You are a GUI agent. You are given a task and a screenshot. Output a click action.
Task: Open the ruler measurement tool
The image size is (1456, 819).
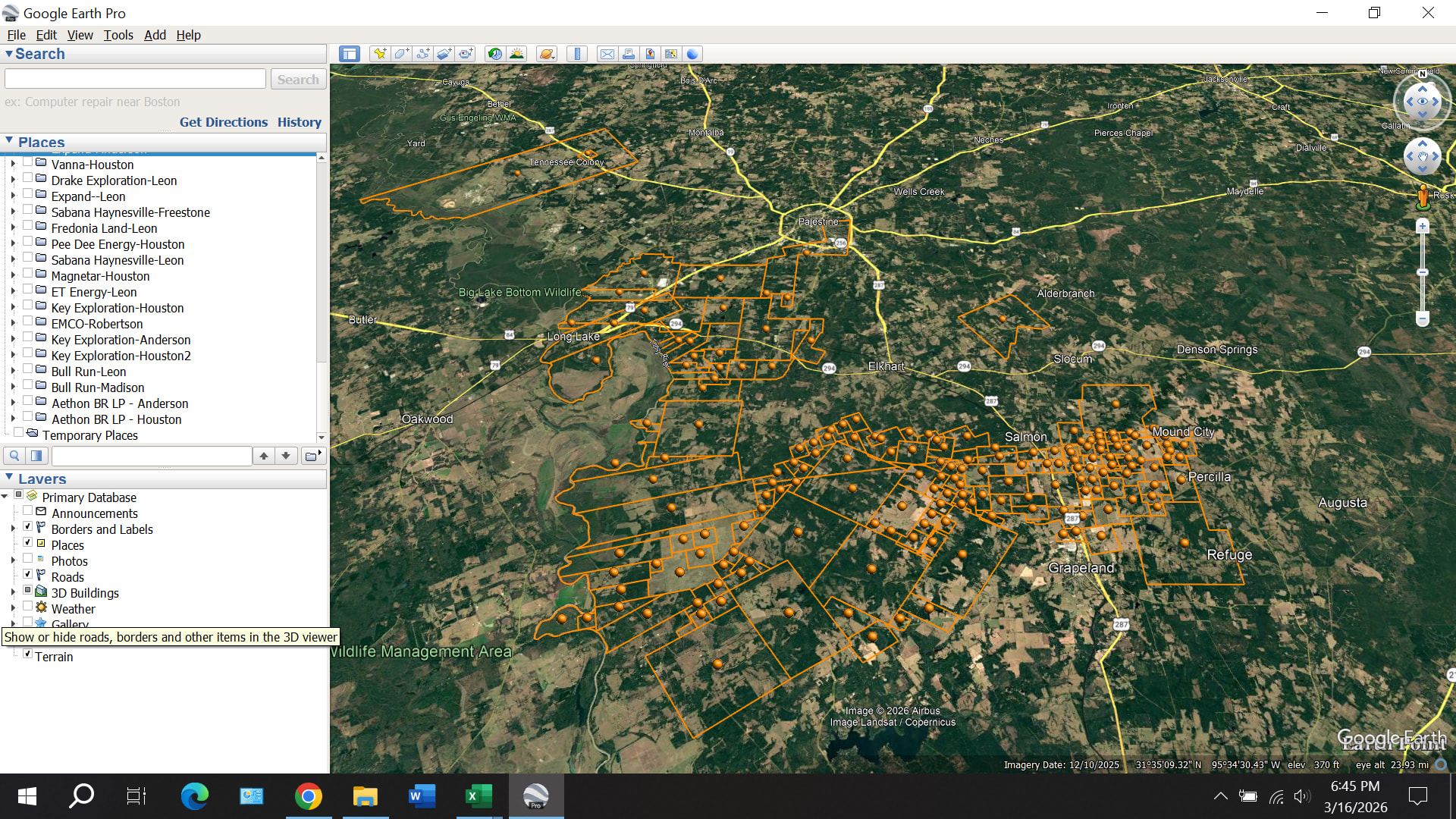tap(577, 54)
